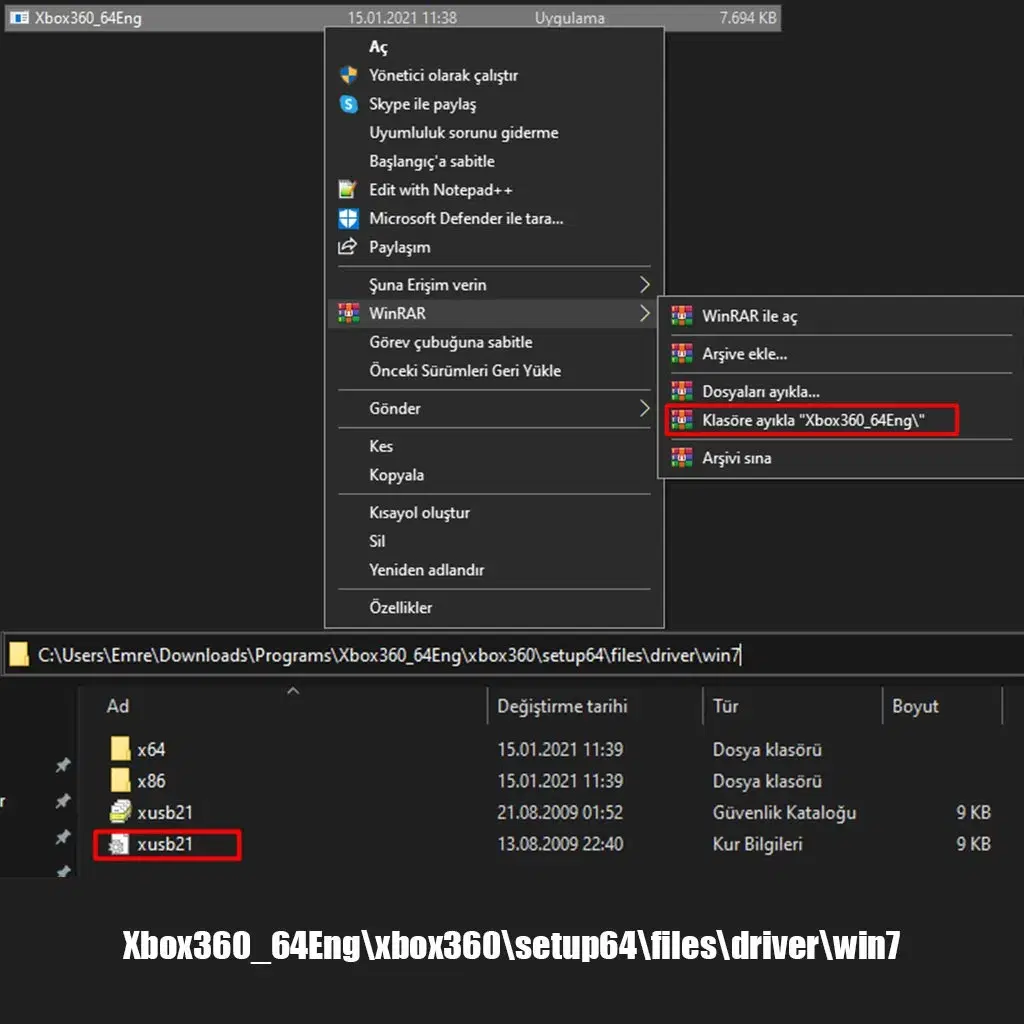1024x1024 pixels.
Task: Expand the Gönder submenu arrow
Action: 645,409
